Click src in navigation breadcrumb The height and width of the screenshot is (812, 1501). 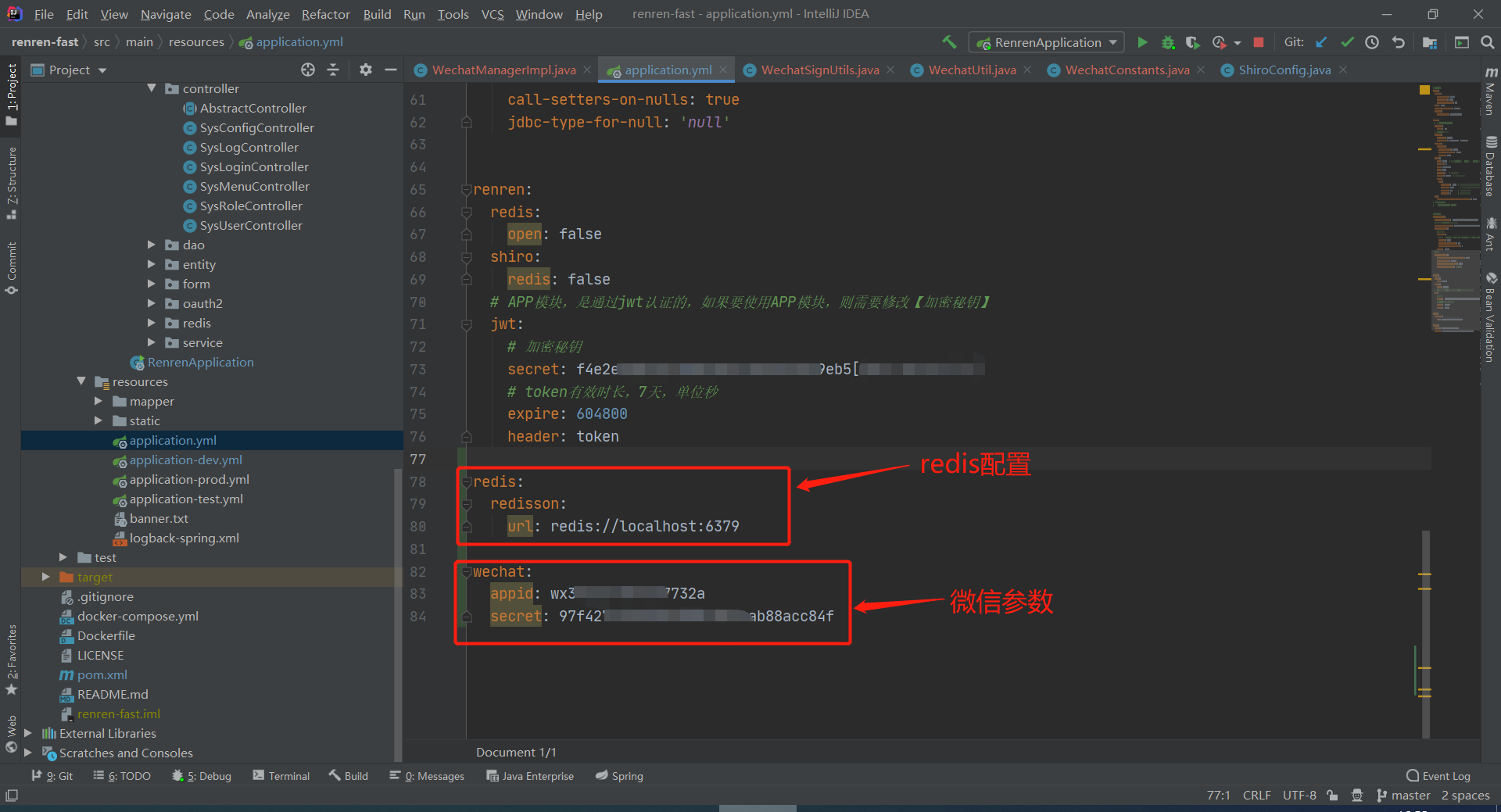click(102, 42)
